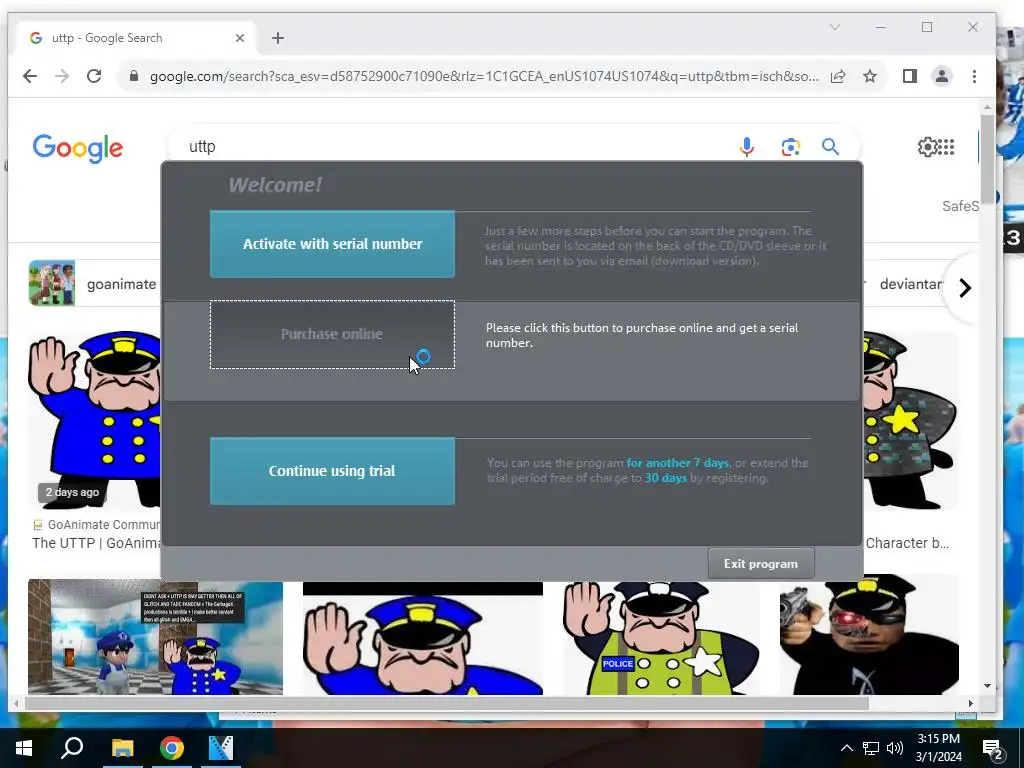Open Chrome profile avatar
1024x768 pixels.
pos(942,76)
